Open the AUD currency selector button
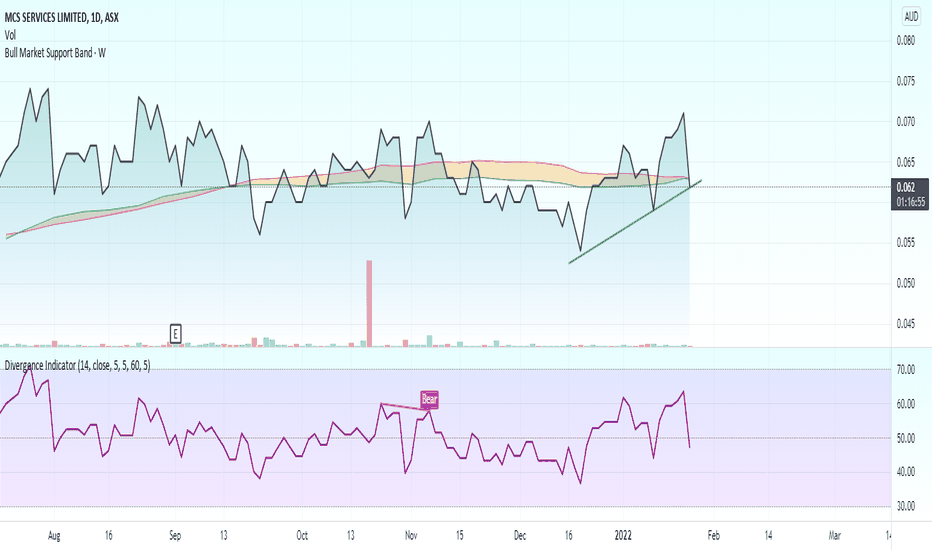 tap(911, 17)
